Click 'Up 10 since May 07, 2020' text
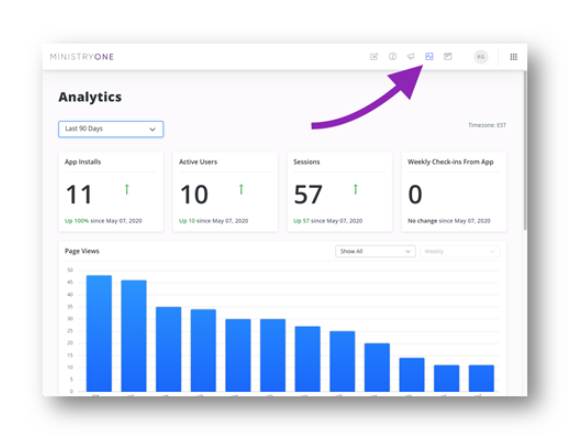Image resolution: width=586 pixels, height=445 pixels. 213,221
